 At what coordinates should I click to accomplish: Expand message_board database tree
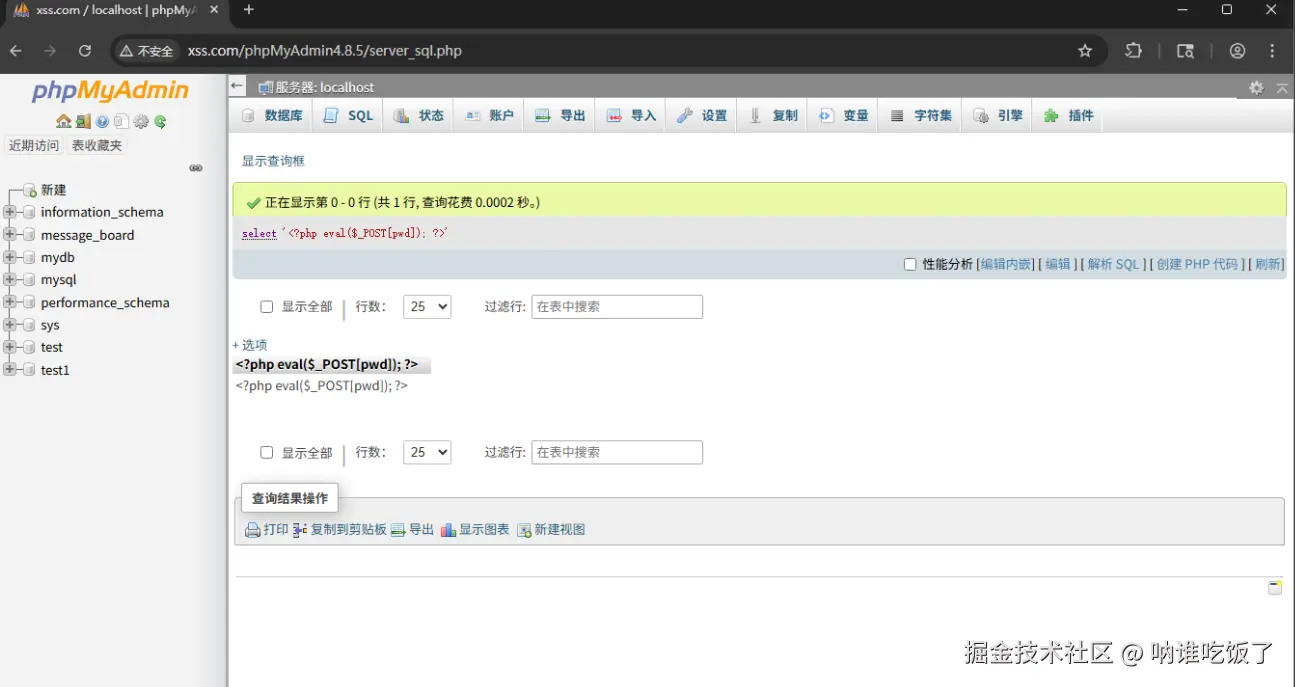pyautogui.click(x=10, y=235)
